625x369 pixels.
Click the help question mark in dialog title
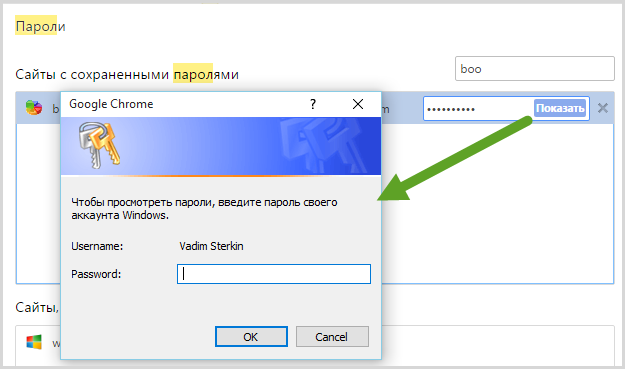[x=313, y=104]
